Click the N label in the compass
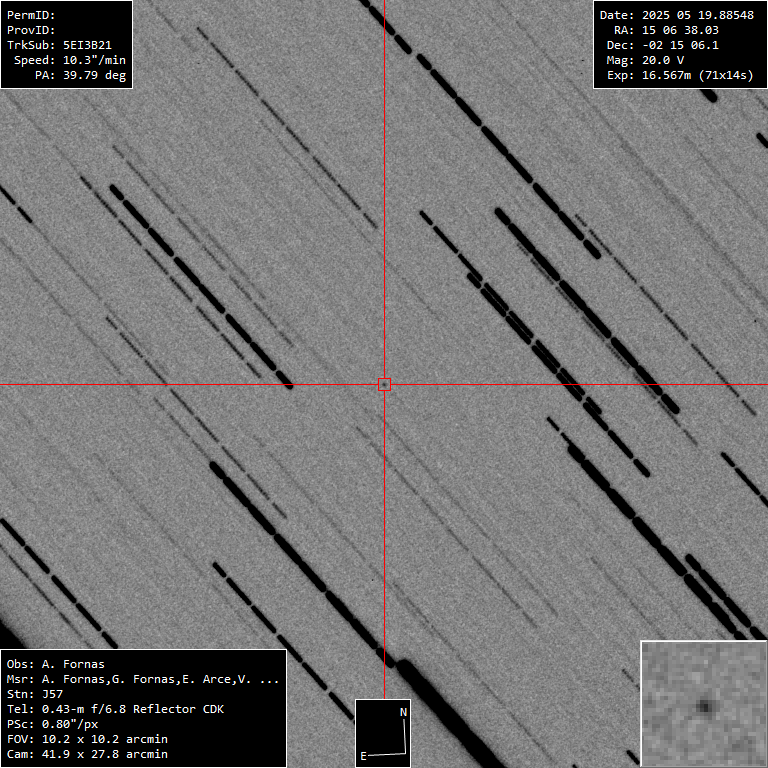Screen dimensions: 768x768 [403, 712]
